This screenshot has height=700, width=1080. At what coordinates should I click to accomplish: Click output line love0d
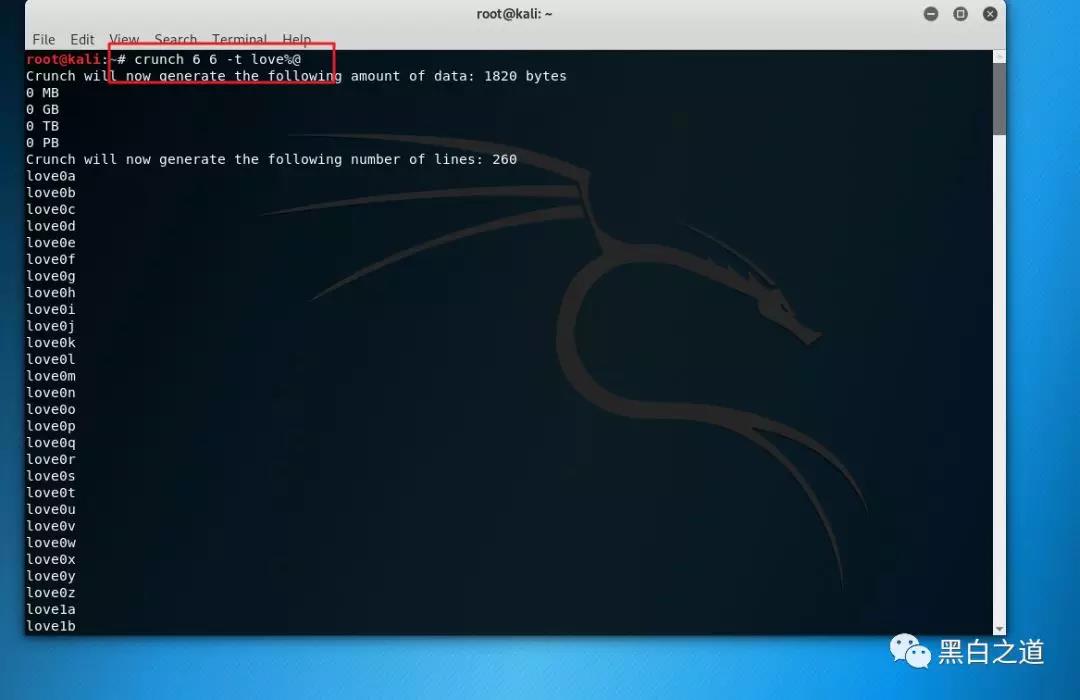(51, 226)
